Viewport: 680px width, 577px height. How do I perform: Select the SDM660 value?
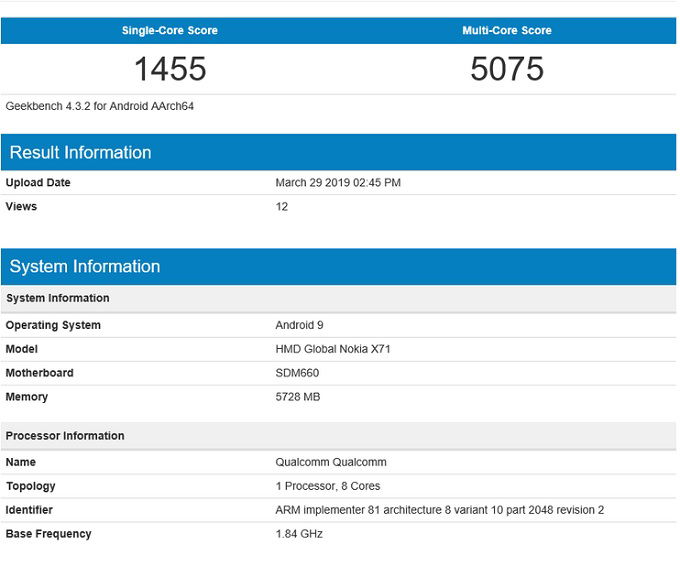tap(297, 373)
